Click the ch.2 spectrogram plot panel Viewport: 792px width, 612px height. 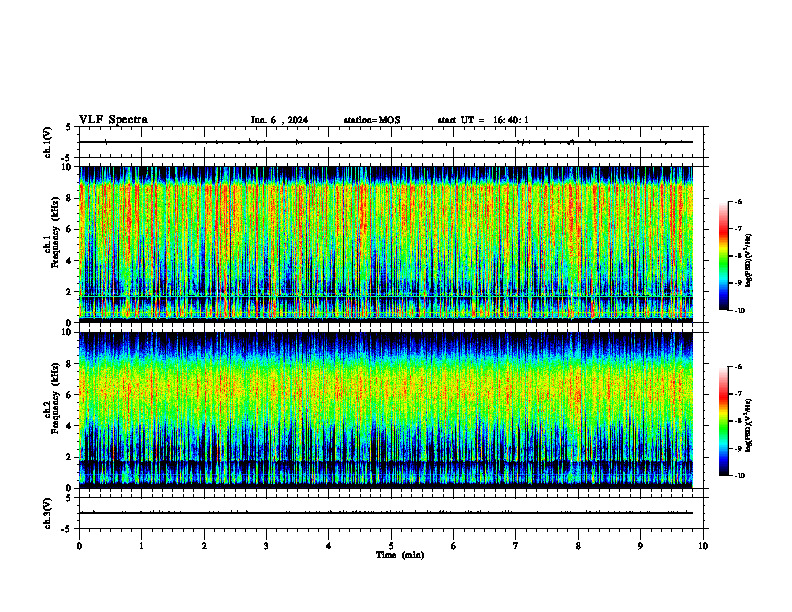pos(386,410)
